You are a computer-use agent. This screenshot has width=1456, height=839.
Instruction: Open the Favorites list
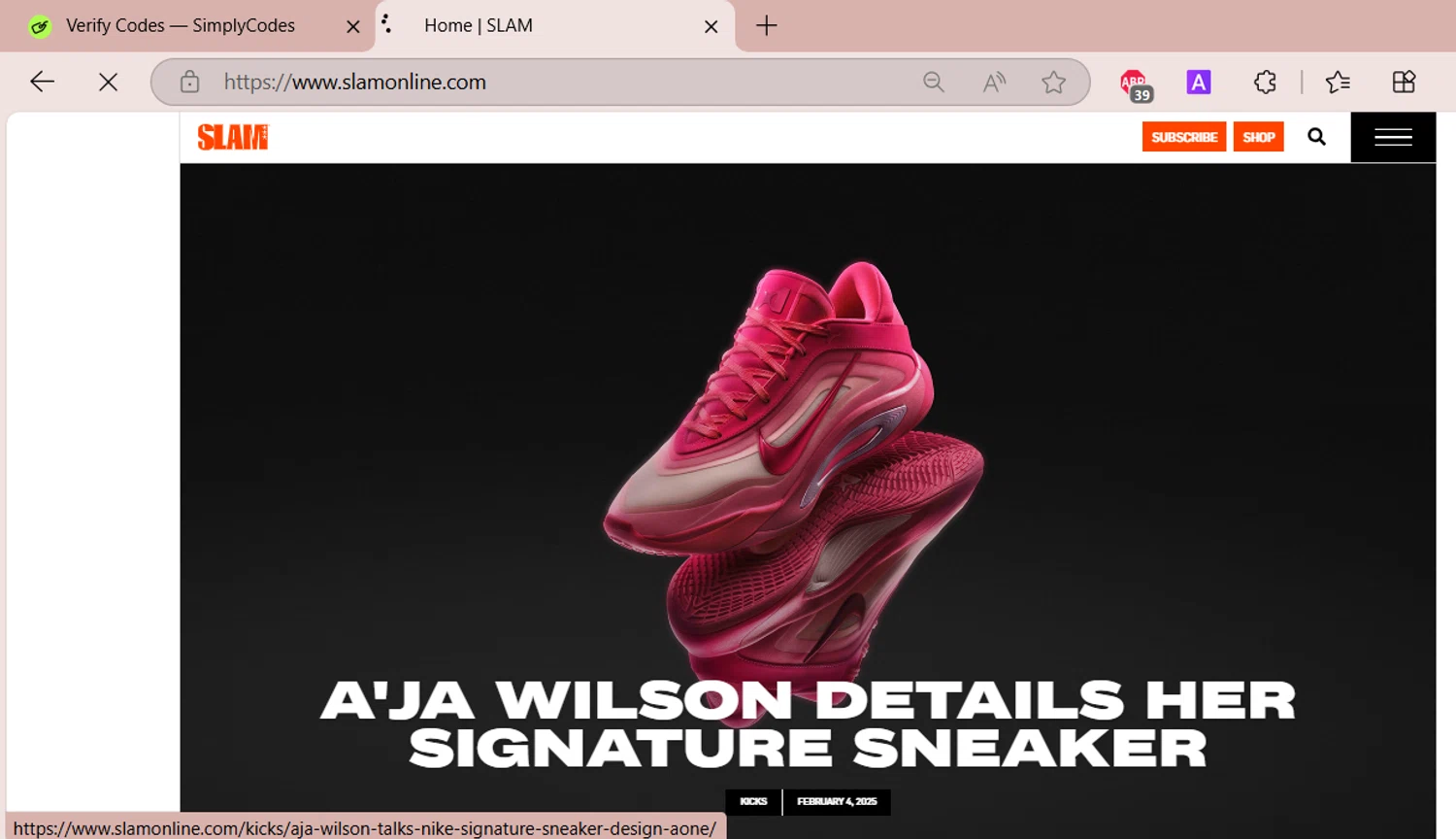(1338, 82)
